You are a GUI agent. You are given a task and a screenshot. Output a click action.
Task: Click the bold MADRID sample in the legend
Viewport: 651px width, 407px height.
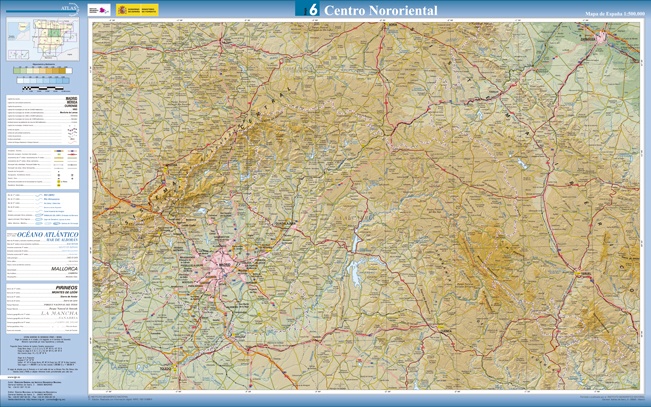pyautogui.click(x=71, y=99)
